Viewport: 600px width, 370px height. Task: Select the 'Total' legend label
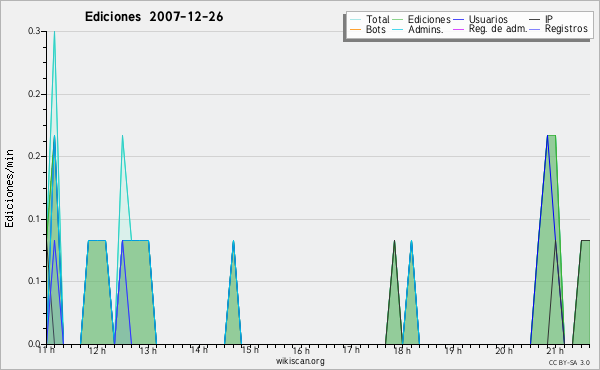point(378,19)
